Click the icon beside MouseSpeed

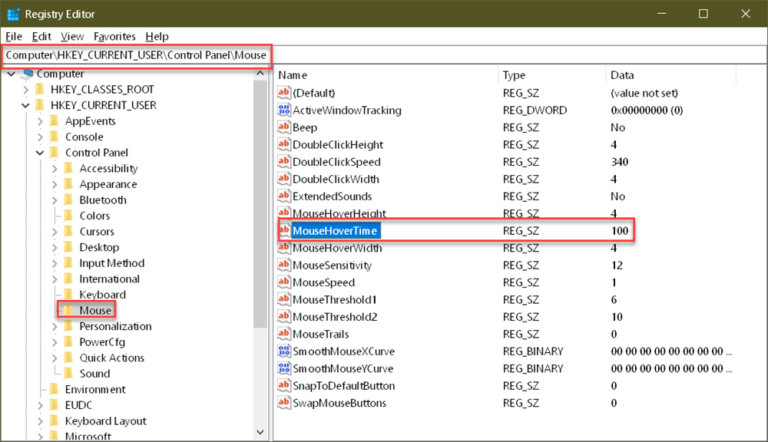[284, 282]
